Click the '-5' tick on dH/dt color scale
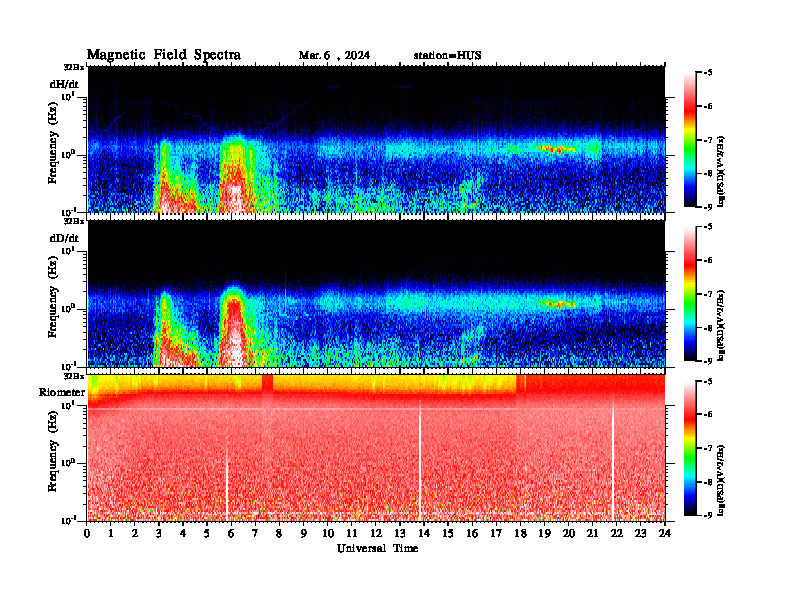Viewport: 792px width, 612px height. tap(708, 73)
